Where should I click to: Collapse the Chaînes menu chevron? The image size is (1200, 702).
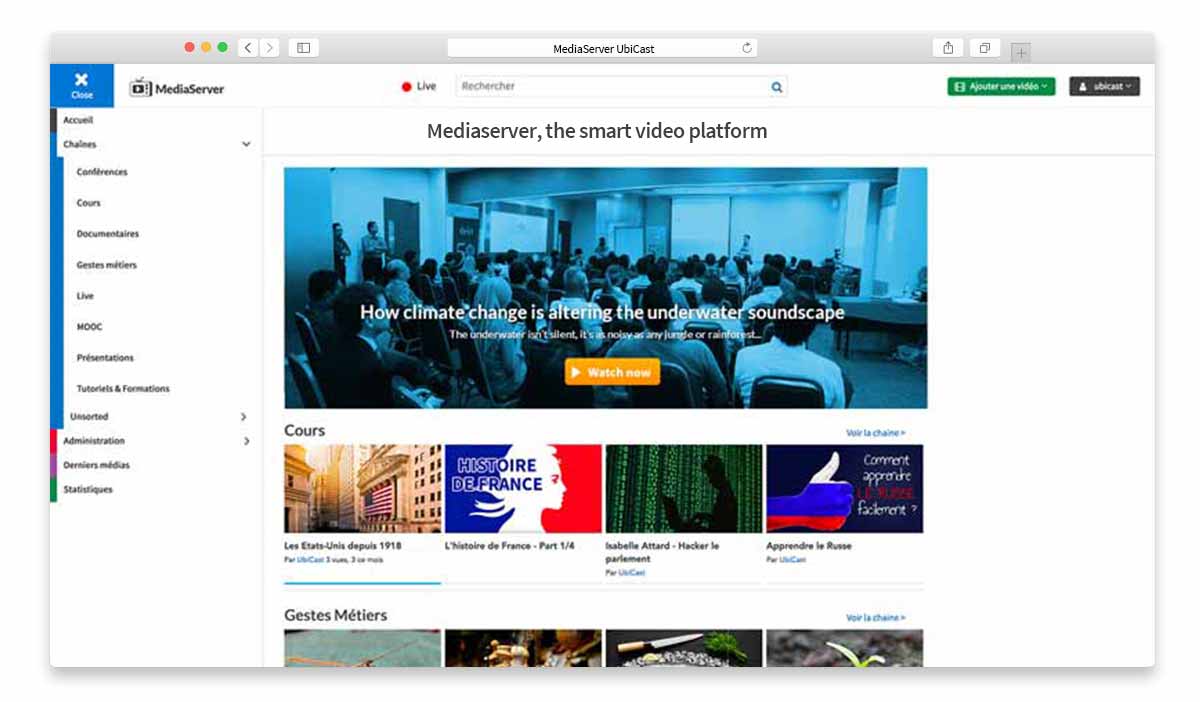[x=246, y=145]
